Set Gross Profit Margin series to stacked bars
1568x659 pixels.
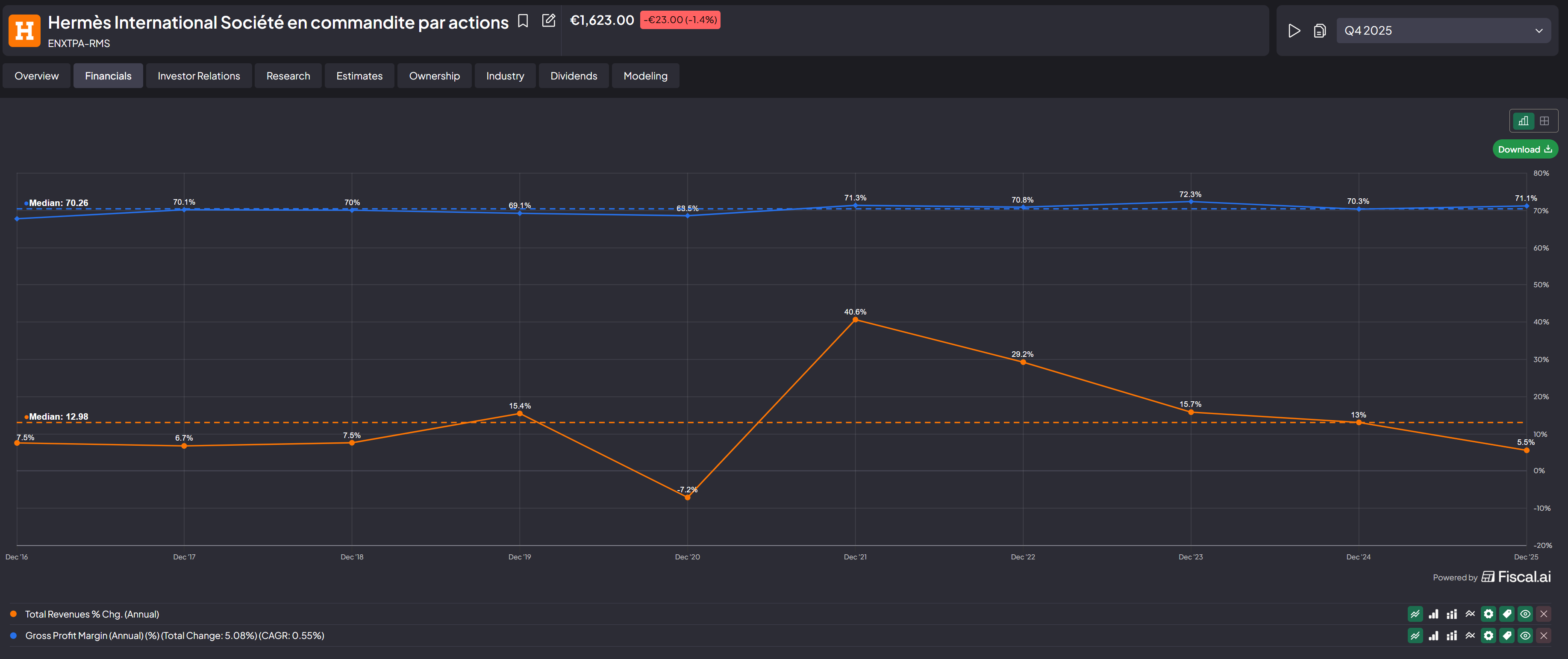point(1452,636)
